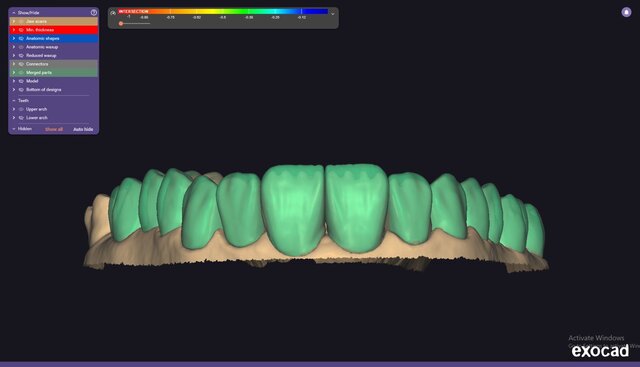The image size is (640, 367).
Task: Collapse the Hidden section
Action: click(x=14, y=129)
